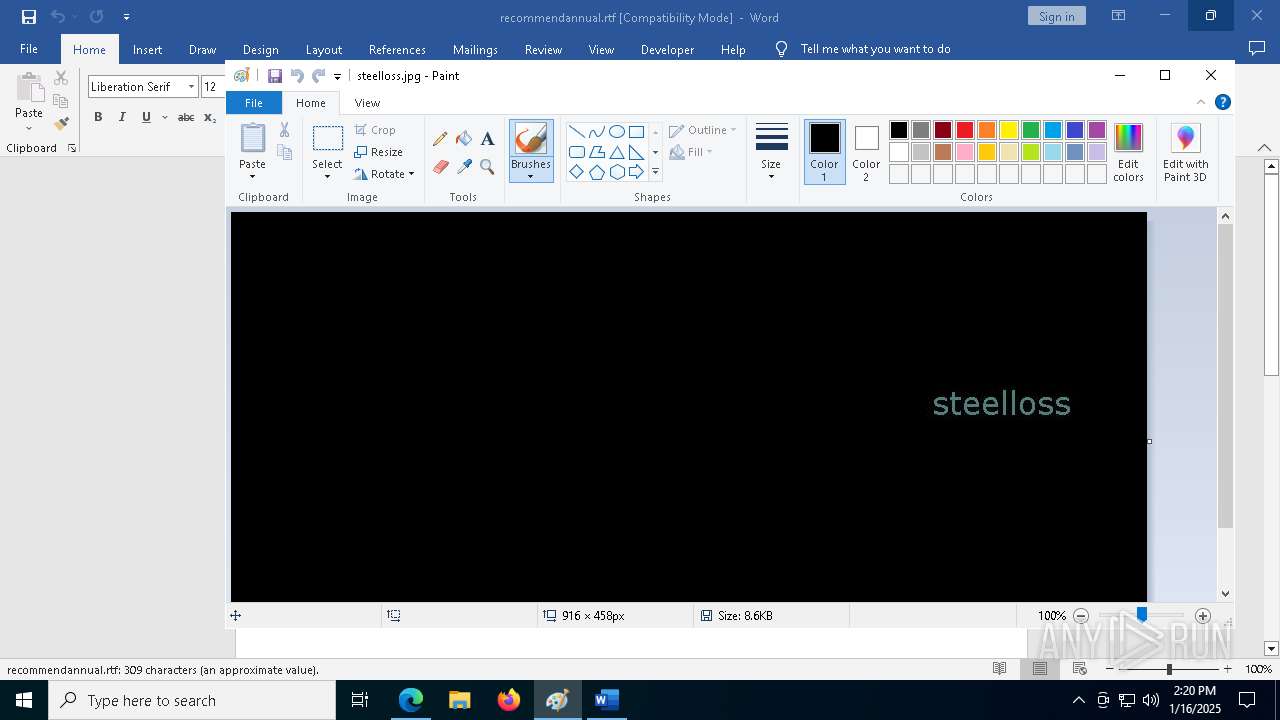The height and width of the screenshot is (720, 1280).
Task: Open the shape Fill dropdown
Action: [691, 152]
